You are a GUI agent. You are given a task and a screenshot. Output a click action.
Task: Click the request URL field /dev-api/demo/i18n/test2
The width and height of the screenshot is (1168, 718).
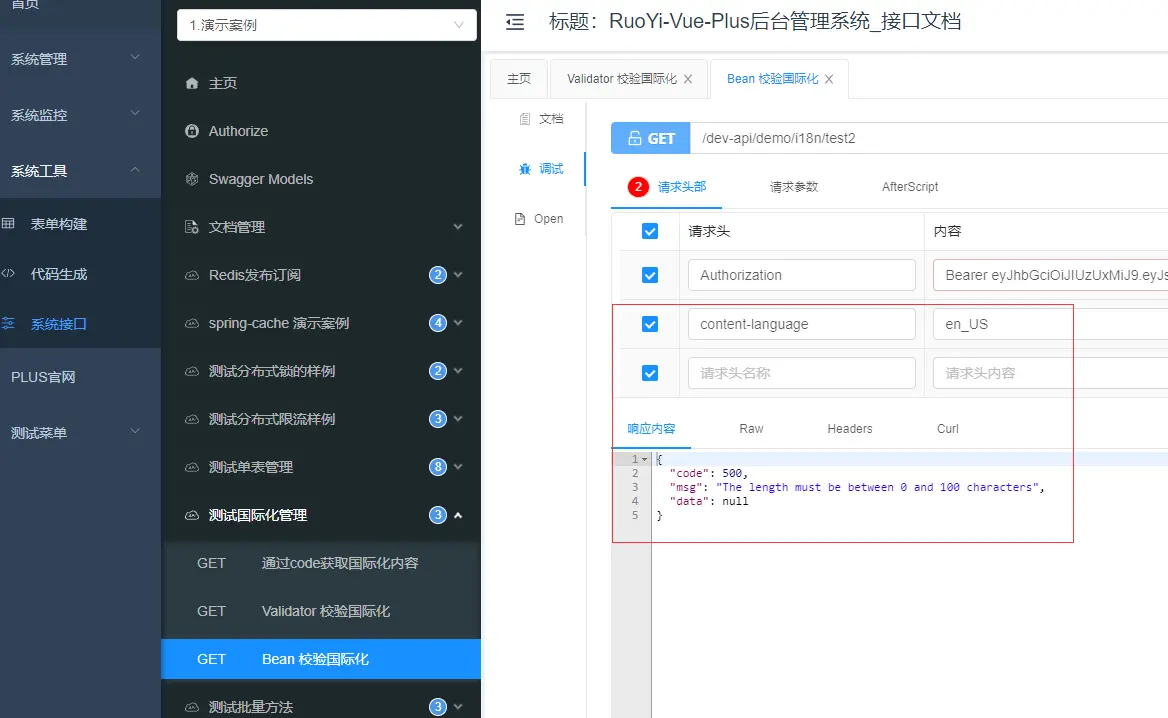[929, 139]
